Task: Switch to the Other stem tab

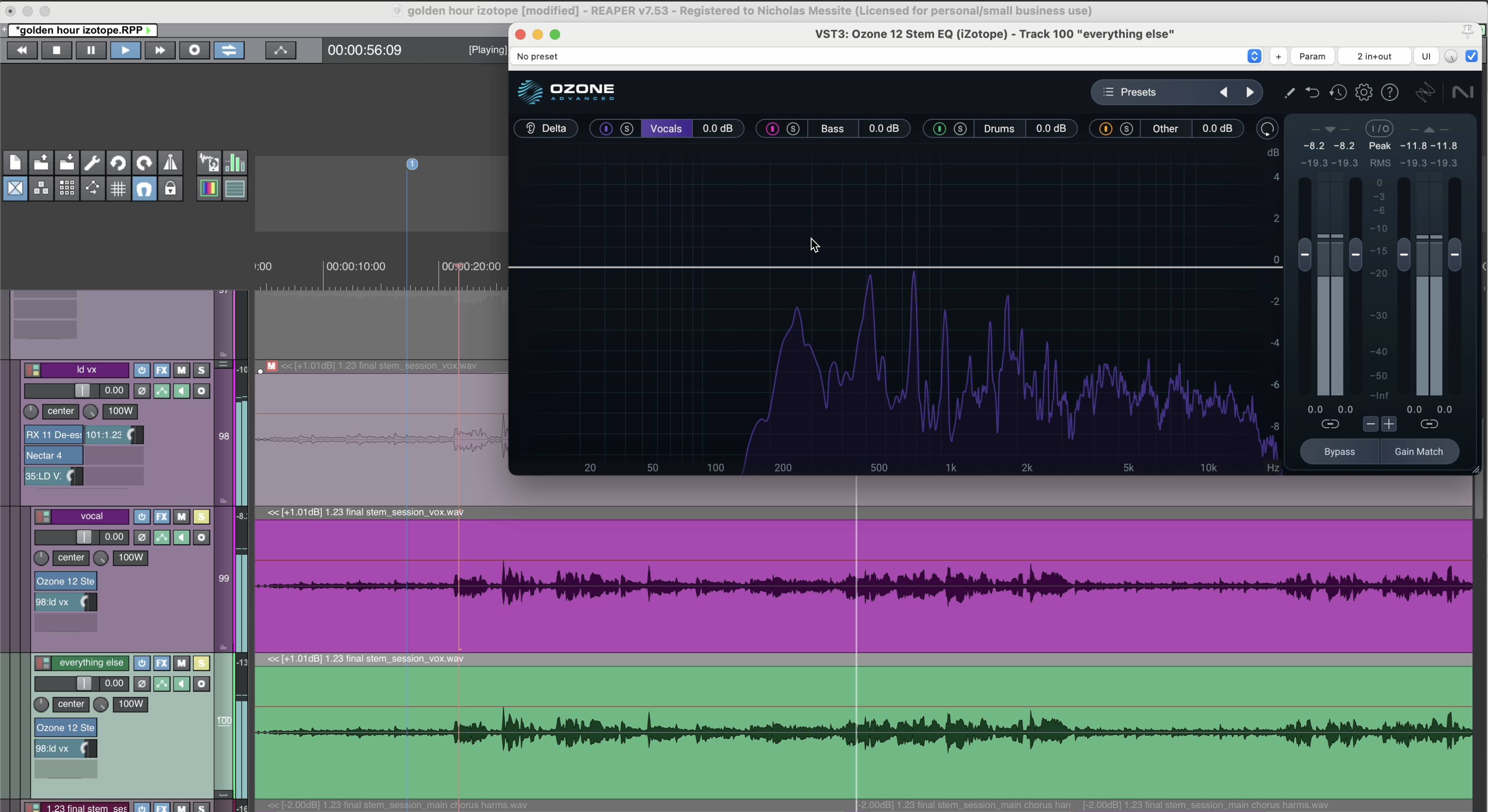Action: pyautogui.click(x=1165, y=128)
